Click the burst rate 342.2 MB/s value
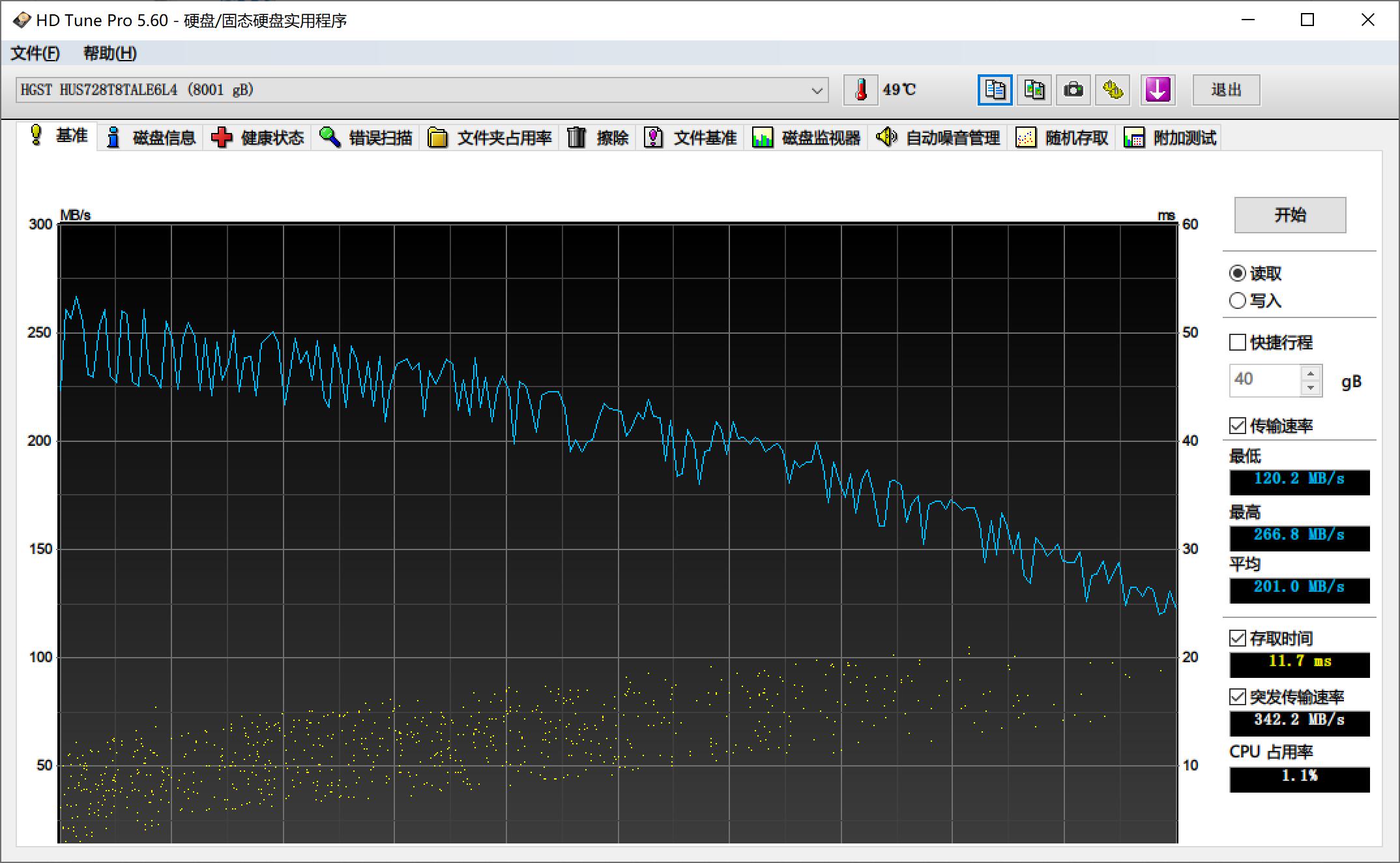 (1299, 723)
